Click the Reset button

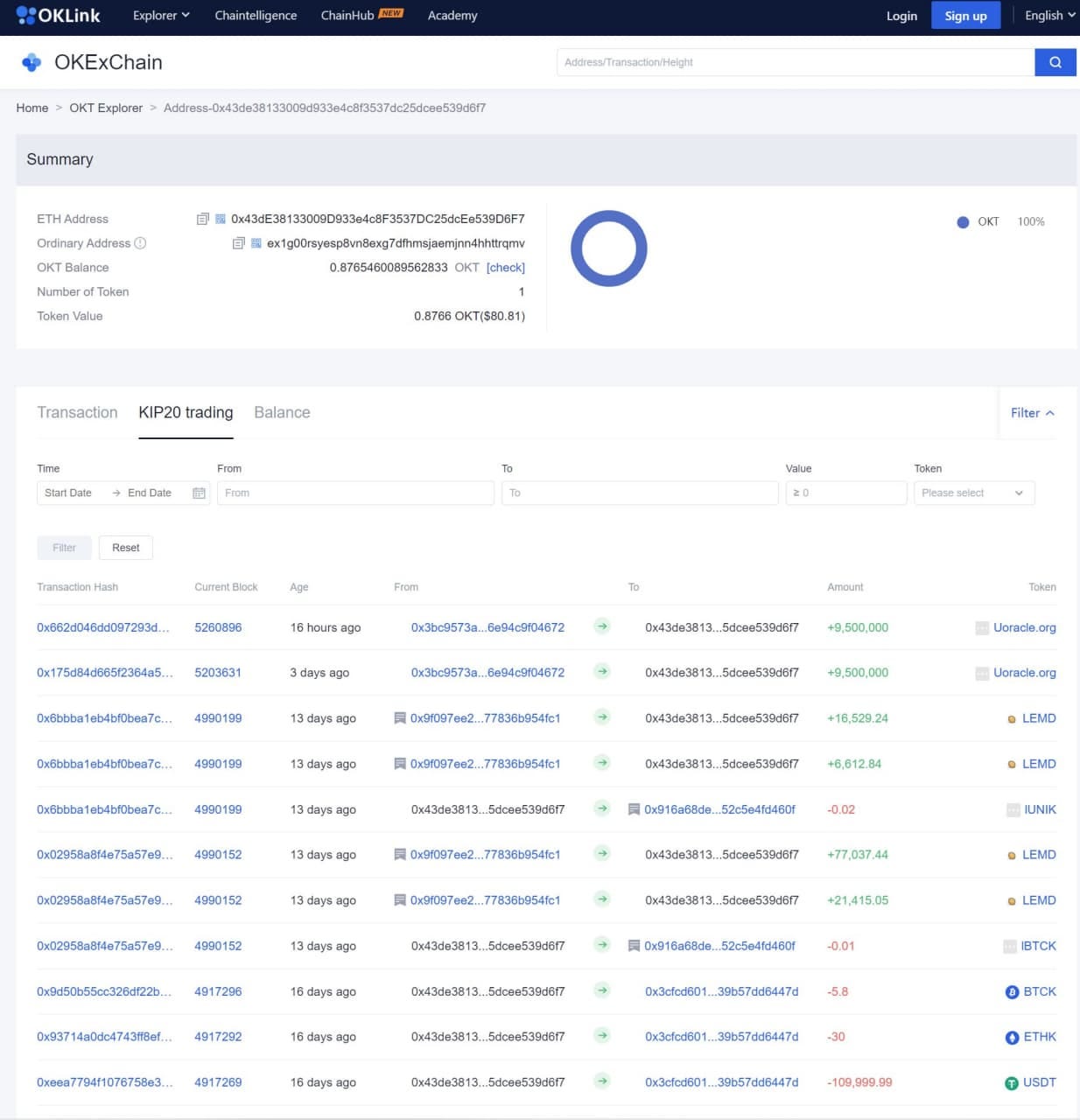[126, 548]
